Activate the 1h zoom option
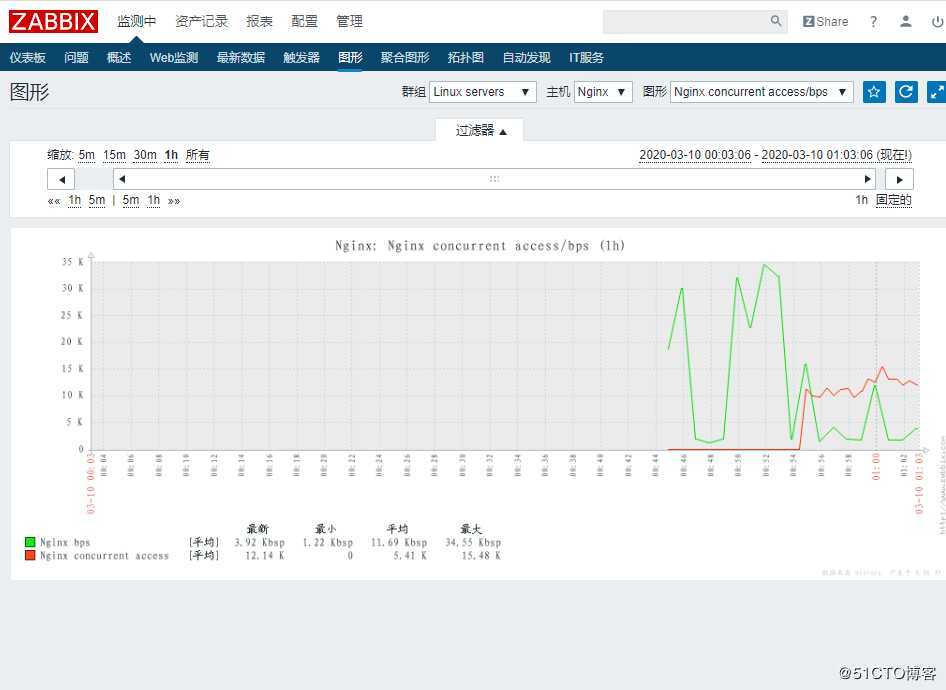 (x=170, y=155)
